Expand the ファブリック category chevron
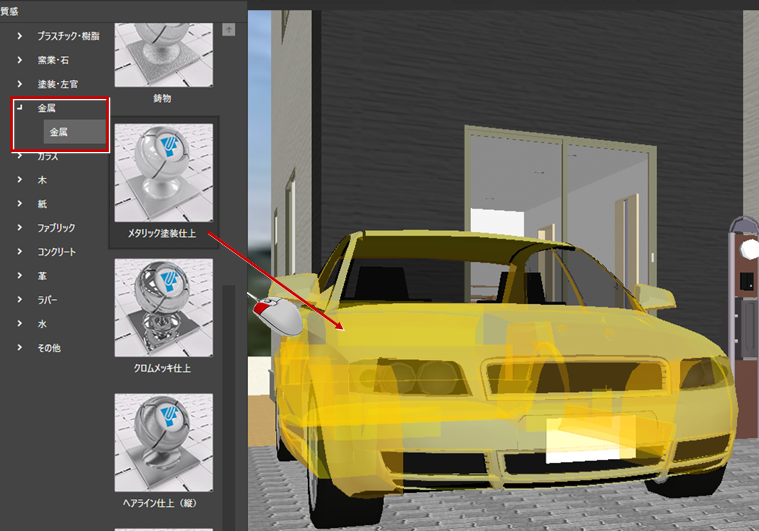The height and width of the screenshot is (531, 759). tap(19, 228)
